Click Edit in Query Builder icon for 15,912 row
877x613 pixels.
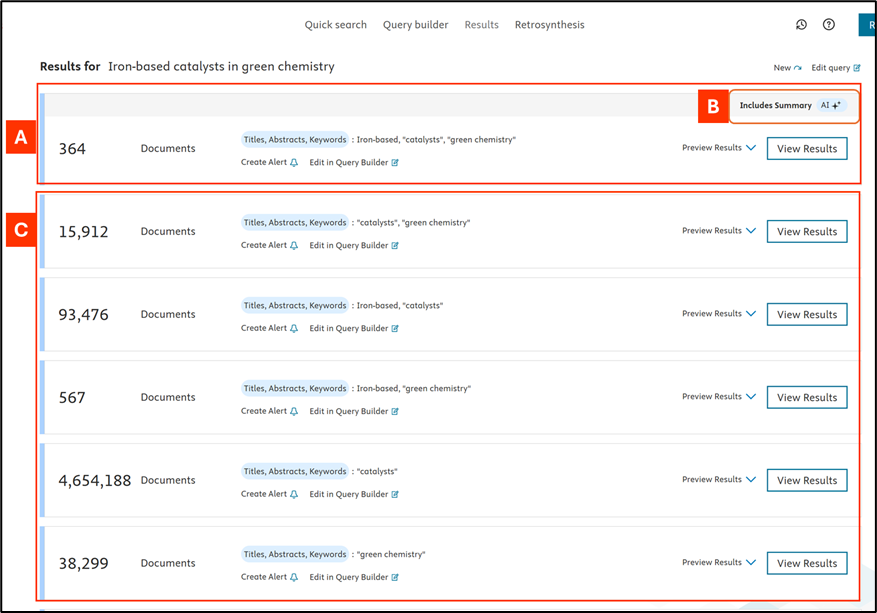395,245
